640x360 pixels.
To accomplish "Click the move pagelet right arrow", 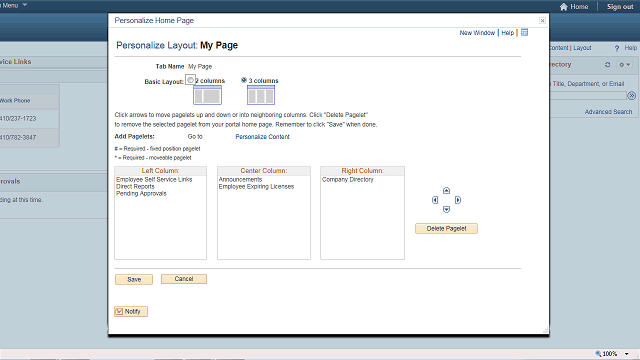I will pos(458,200).
